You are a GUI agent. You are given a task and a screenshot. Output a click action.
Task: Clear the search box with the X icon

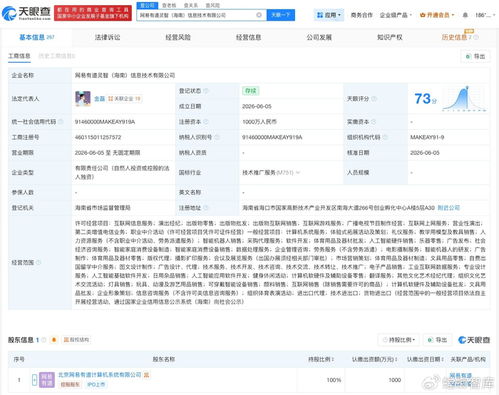pyautogui.click(x=259, y=15)
